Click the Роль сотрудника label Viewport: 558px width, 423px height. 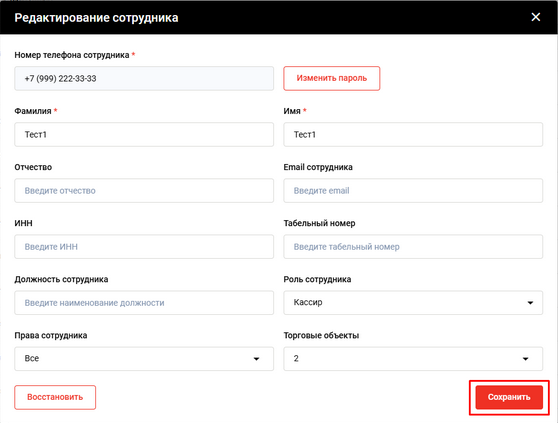(x=317, y=279)
